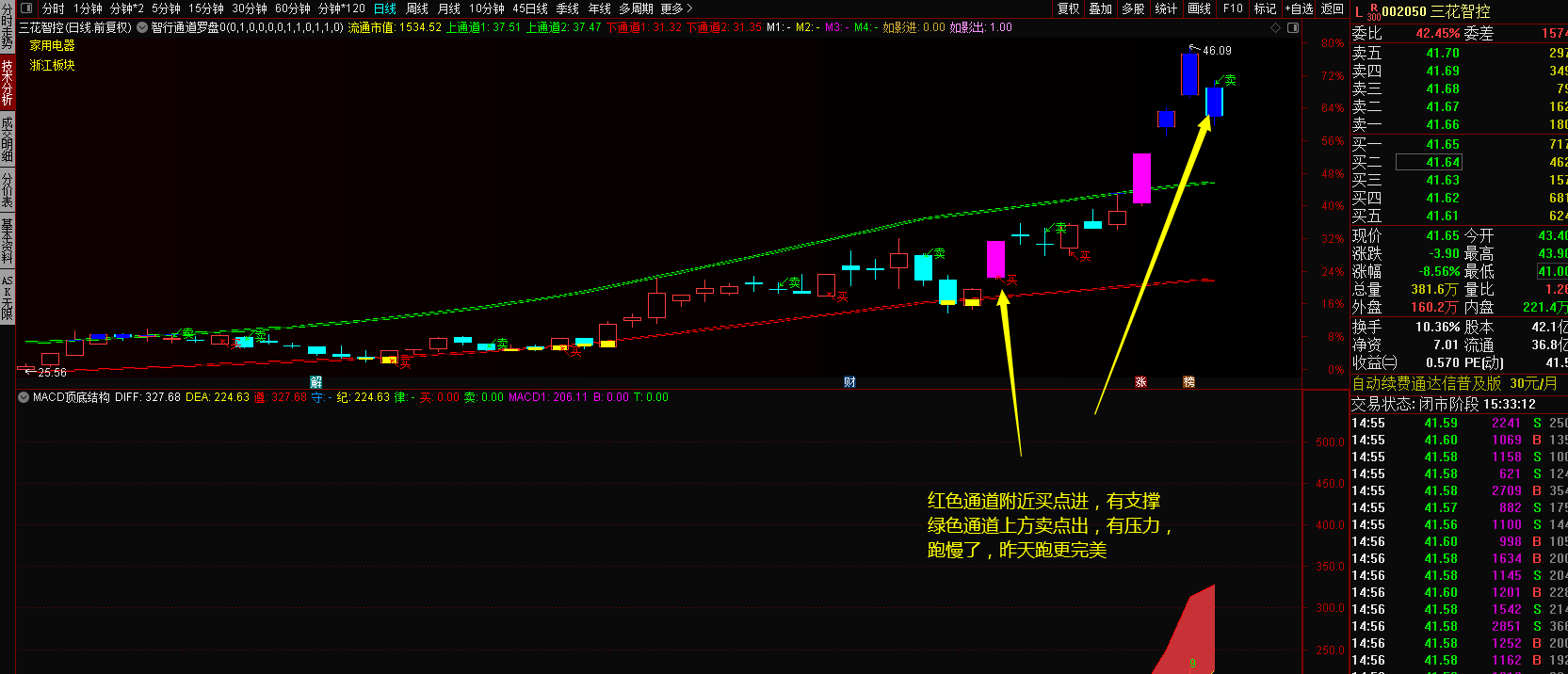This screenshot has height=674, width=1568.
Task: Select the 日线 daily period tab
Action: [385, 8]
